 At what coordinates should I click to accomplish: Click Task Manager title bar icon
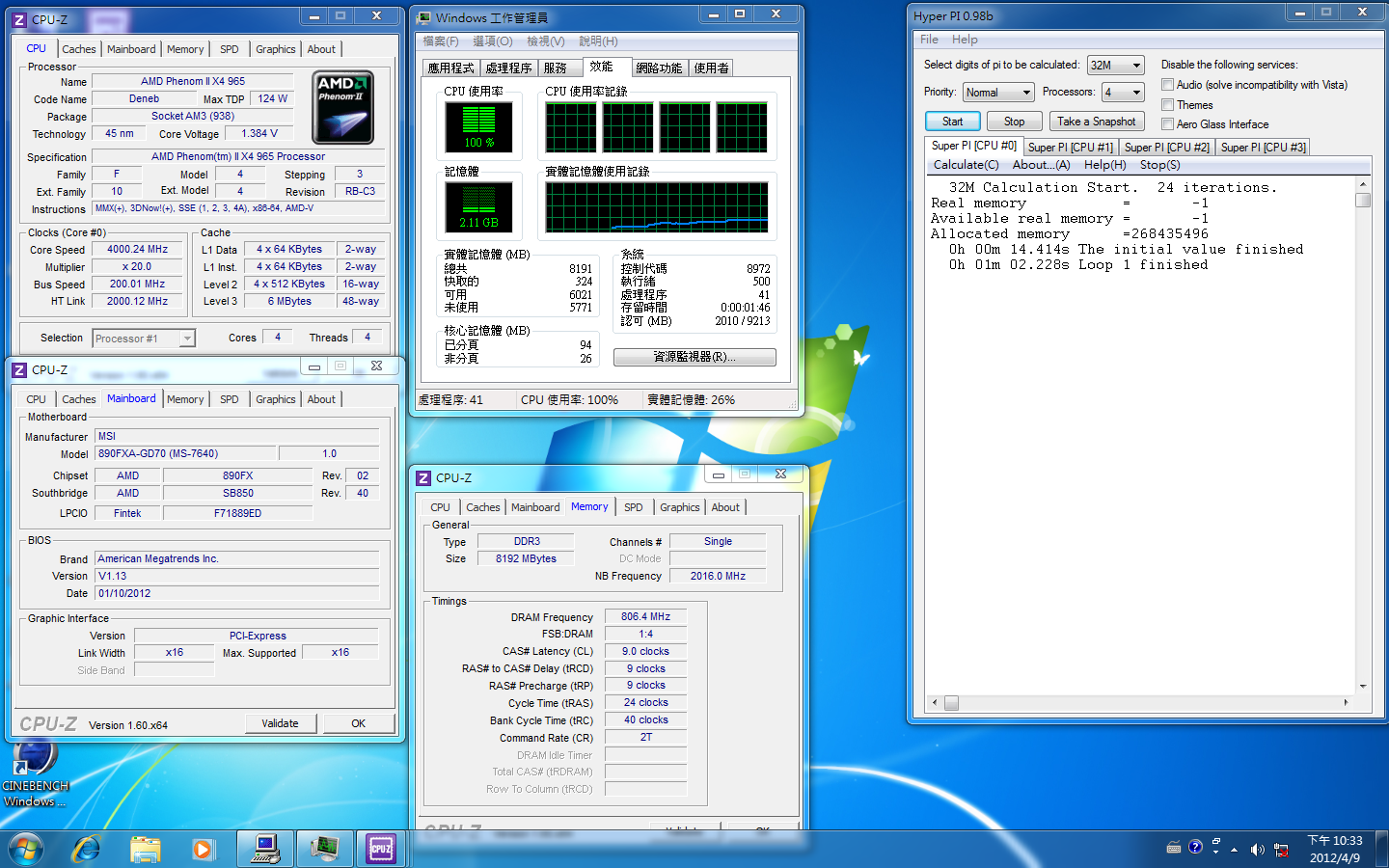[x=423, y=17]
